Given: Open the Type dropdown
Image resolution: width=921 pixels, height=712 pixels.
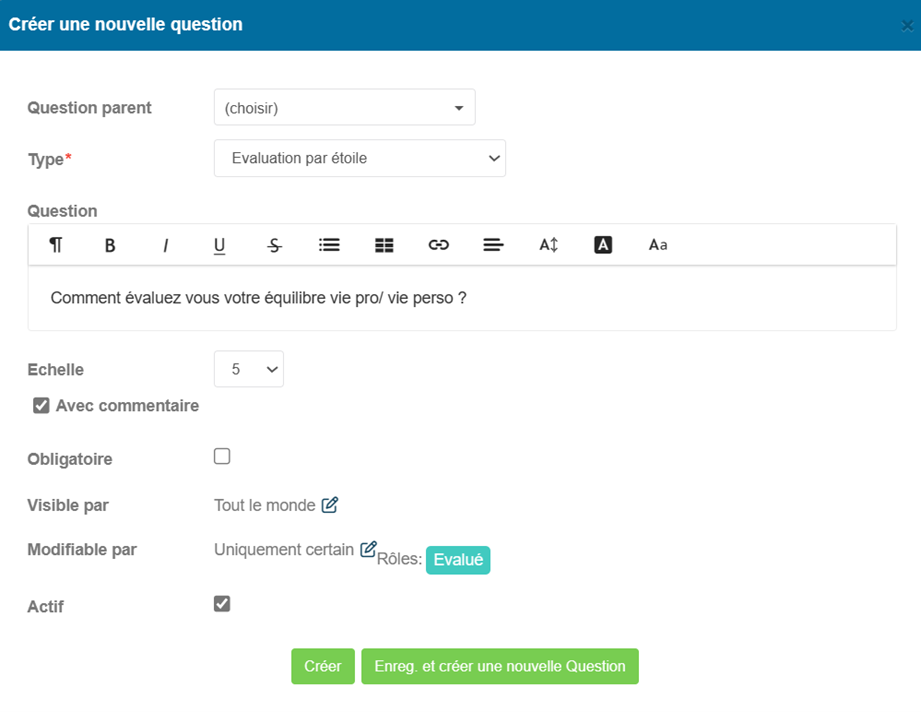Looking at the screenshot, I should [359, 158].
